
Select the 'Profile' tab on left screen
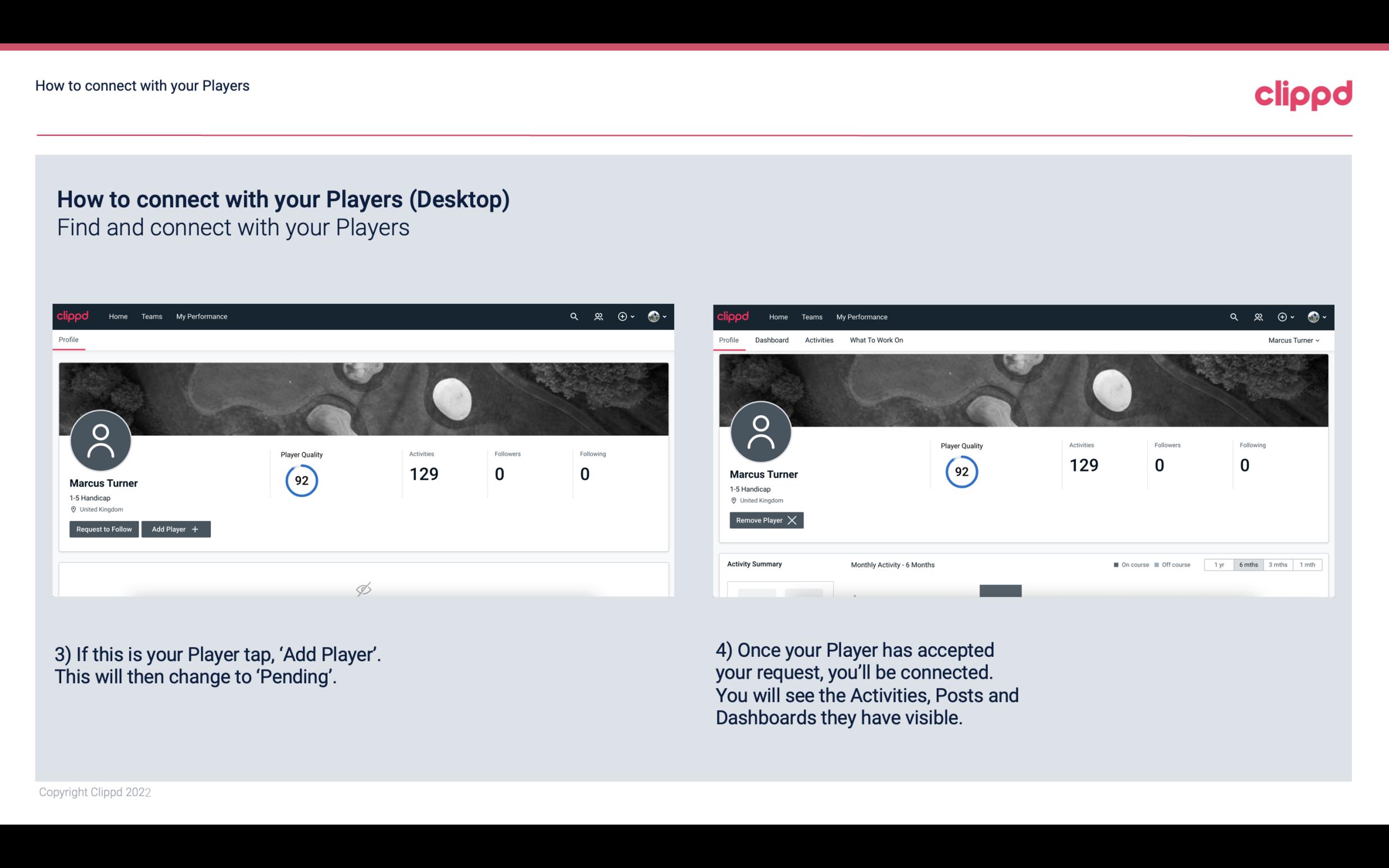click(68, 339)
